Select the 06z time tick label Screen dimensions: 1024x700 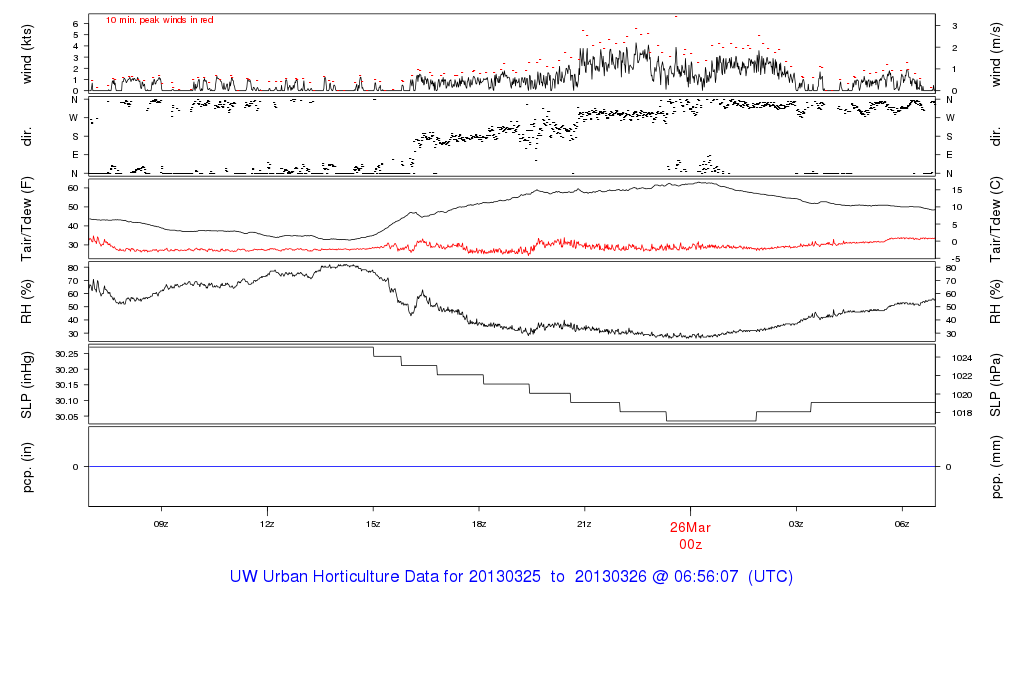(902, 523)
